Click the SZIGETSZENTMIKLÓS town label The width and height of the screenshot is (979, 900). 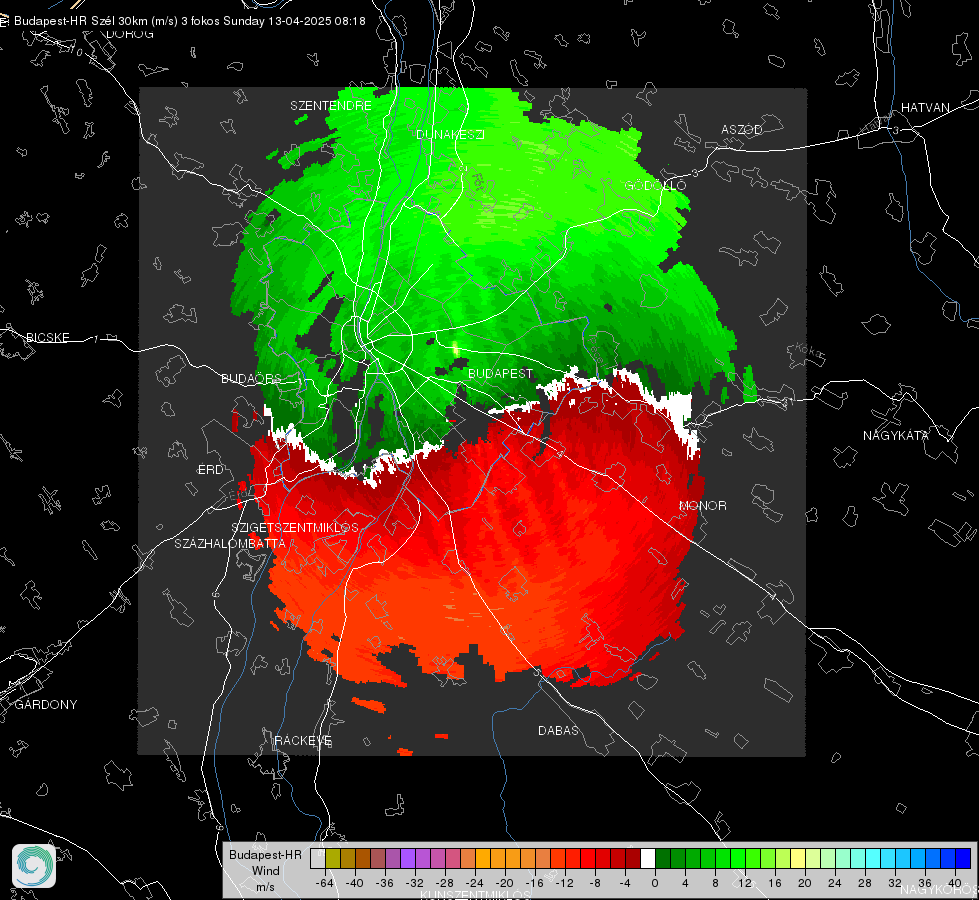click(x=295, y=528)
